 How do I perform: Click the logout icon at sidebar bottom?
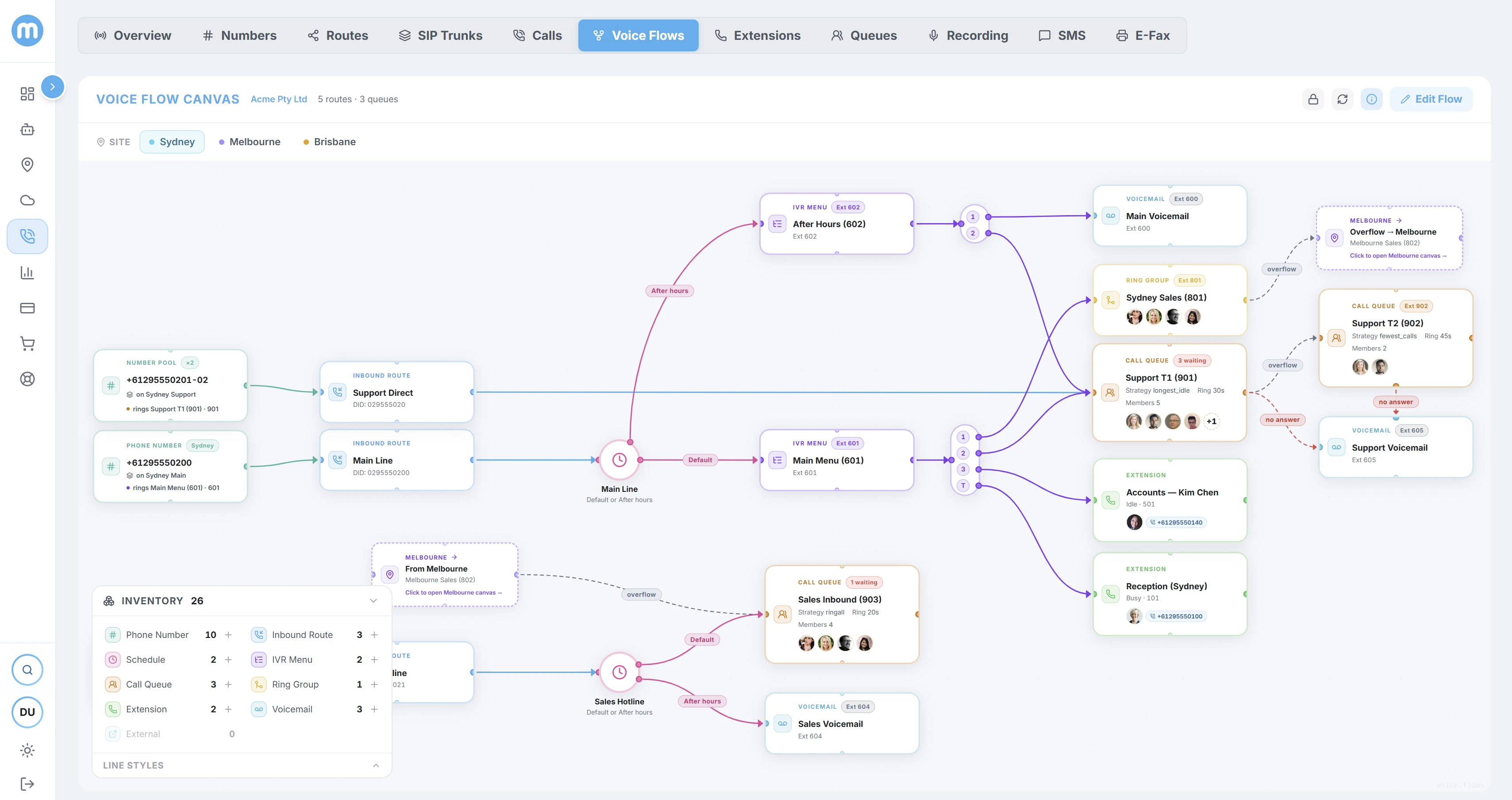coord(27,784)
